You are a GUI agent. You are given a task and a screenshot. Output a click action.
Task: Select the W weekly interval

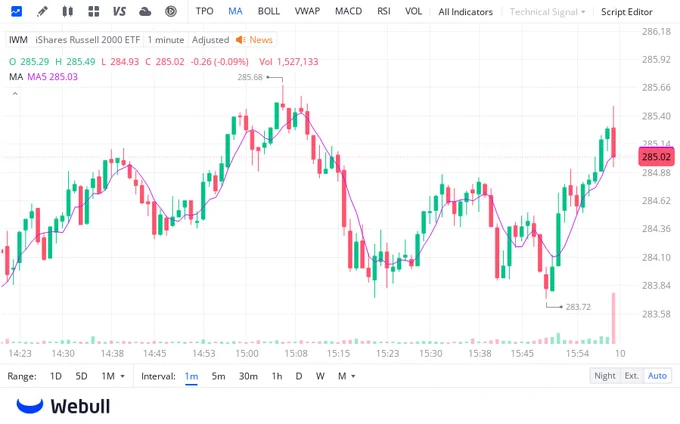click(320, 376)
